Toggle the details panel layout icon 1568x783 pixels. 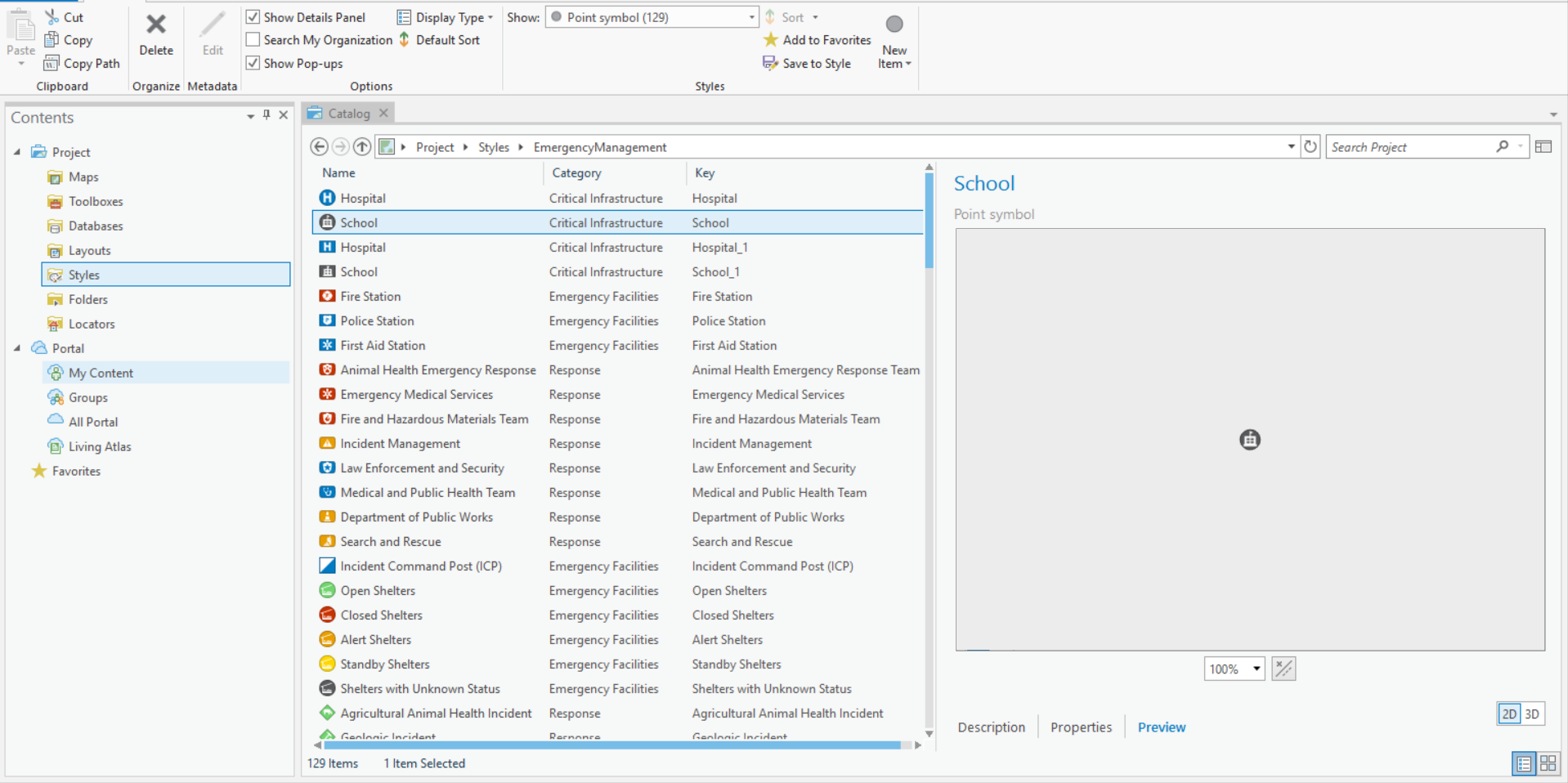point(1543,147)
